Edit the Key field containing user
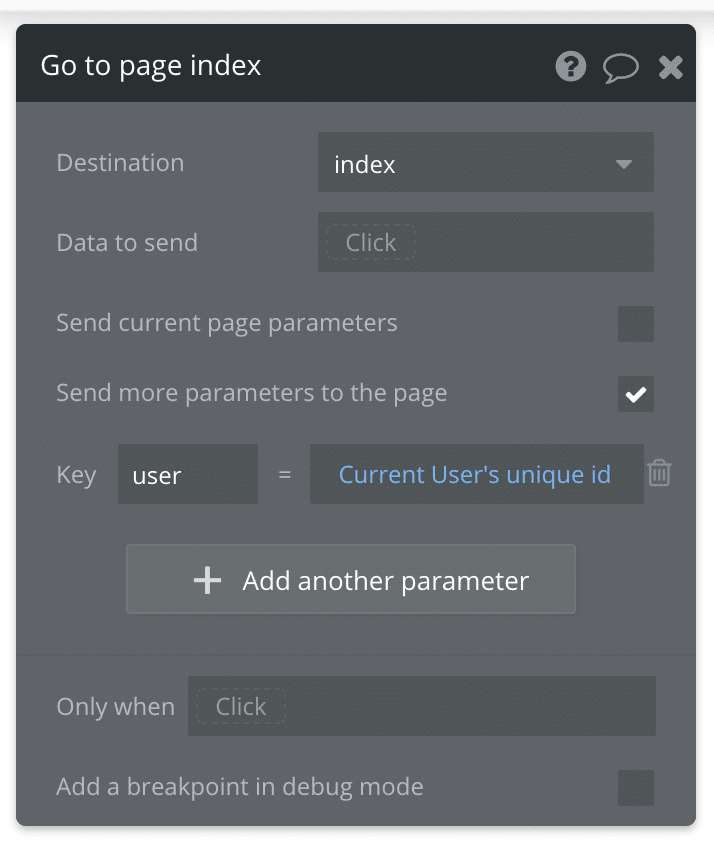This screenshot has width=714, height=846. 187,473
